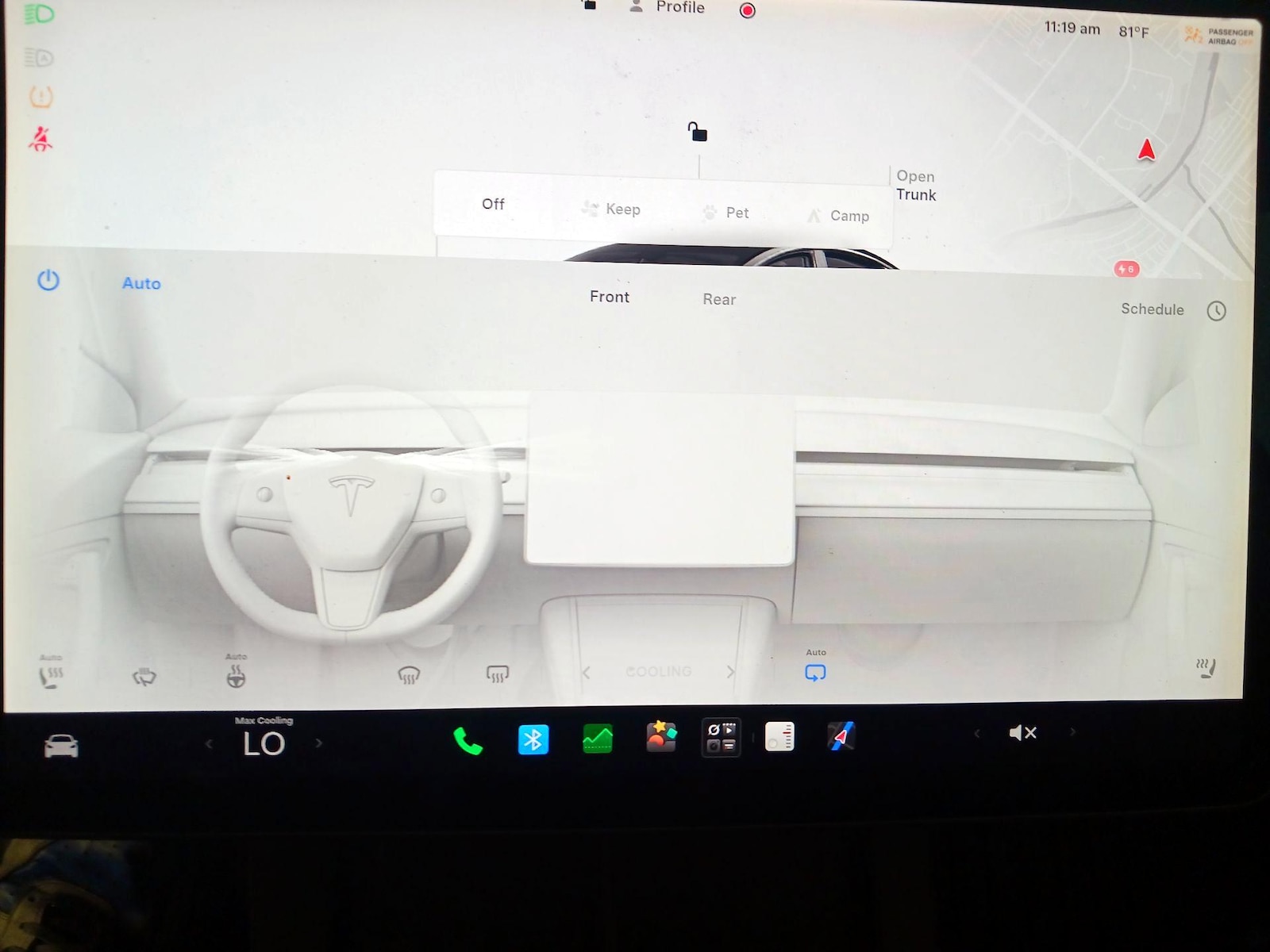Increase volume with right arrow
Viewport: 1270px width, 952px height.
coord(1072,731)
